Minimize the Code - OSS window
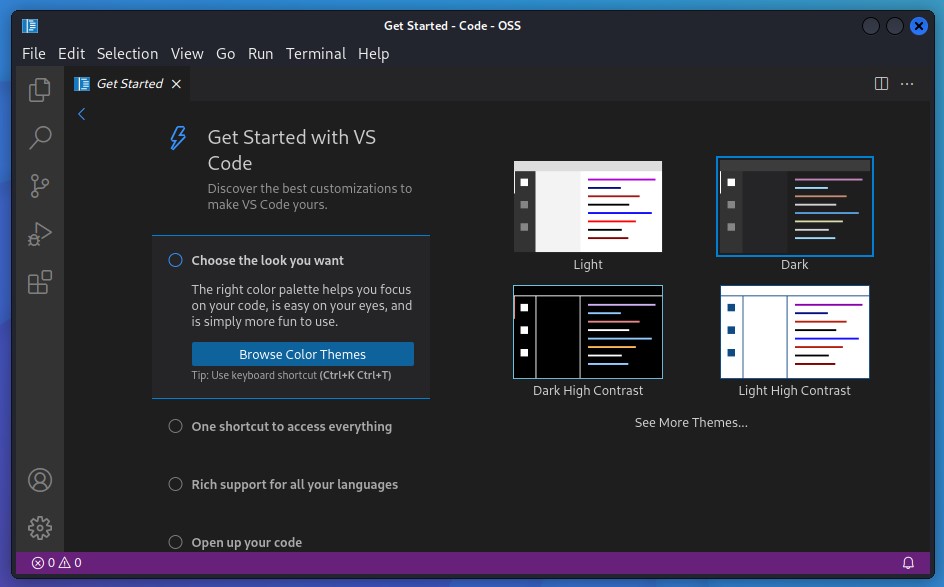 [871, 26]
